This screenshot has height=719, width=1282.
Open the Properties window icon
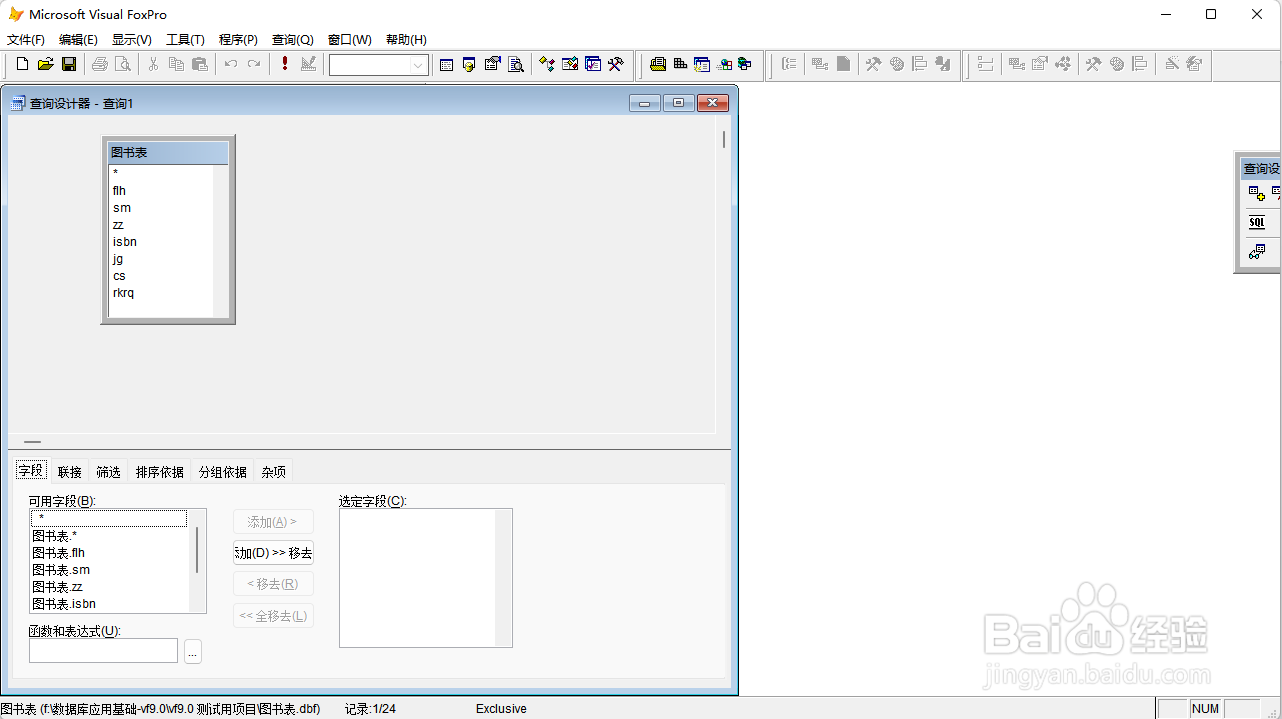tap(492, 64)
